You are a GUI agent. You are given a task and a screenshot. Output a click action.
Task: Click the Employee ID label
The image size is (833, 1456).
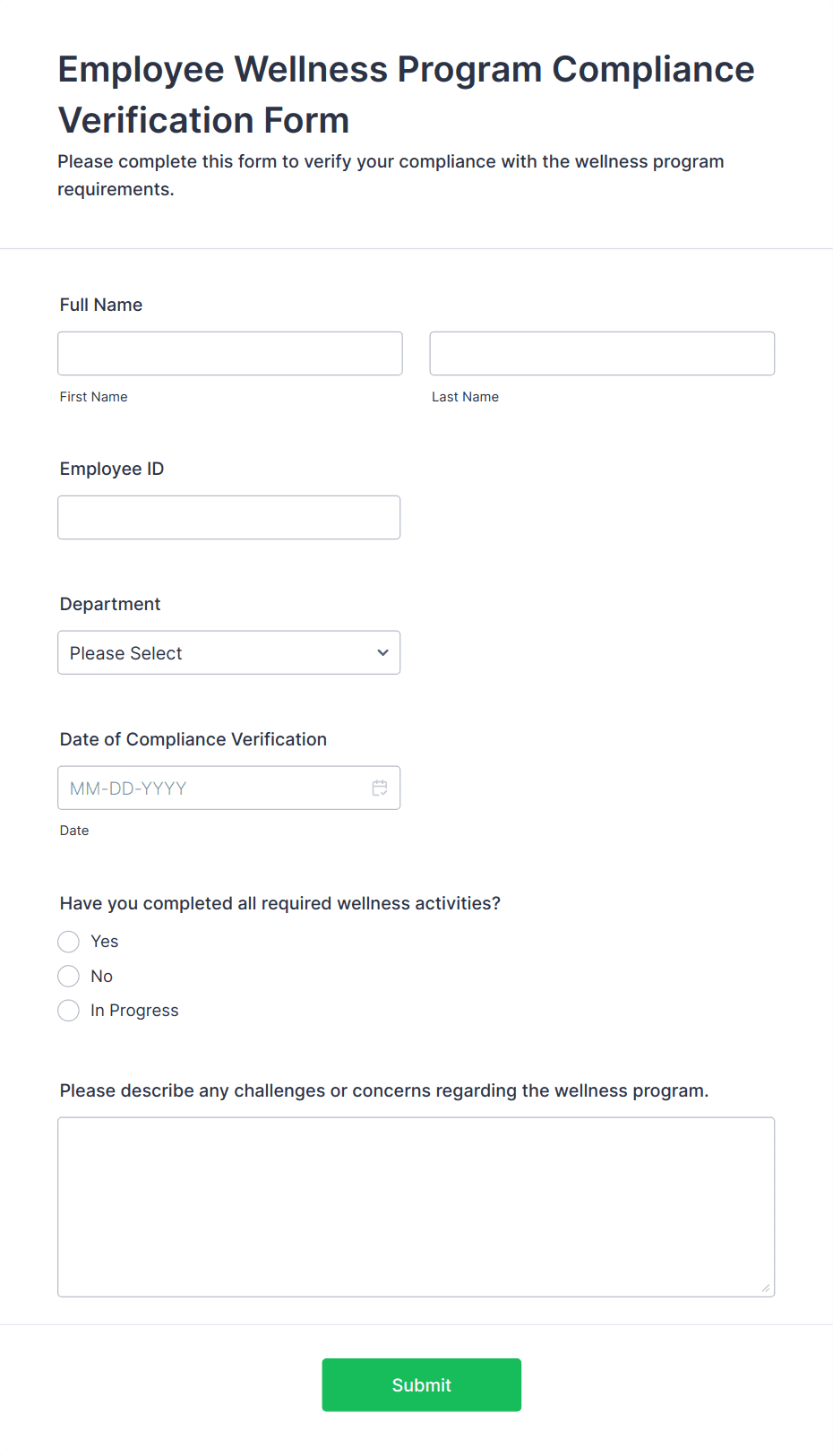click(x=112, y=469)
